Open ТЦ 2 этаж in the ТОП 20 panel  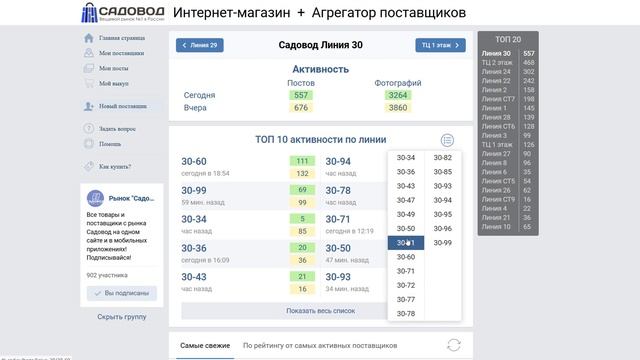pyautogui.click(x=497, y=62)
